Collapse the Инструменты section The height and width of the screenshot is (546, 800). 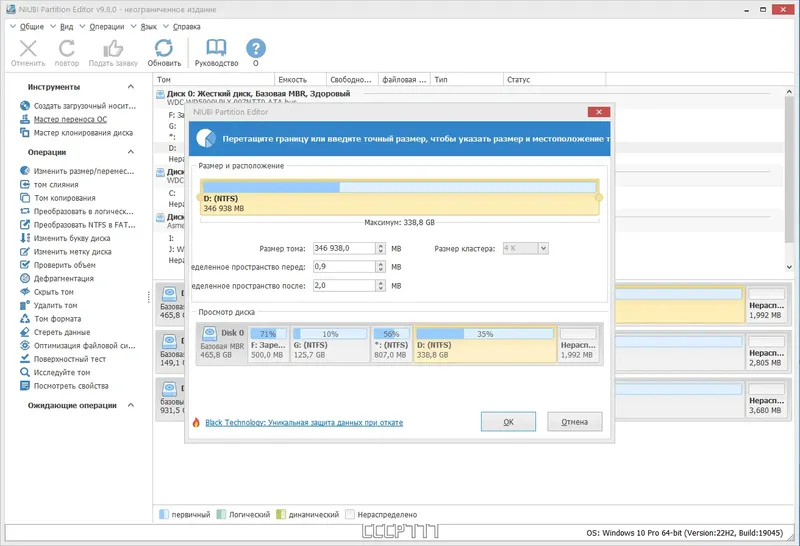click(131, 87)
